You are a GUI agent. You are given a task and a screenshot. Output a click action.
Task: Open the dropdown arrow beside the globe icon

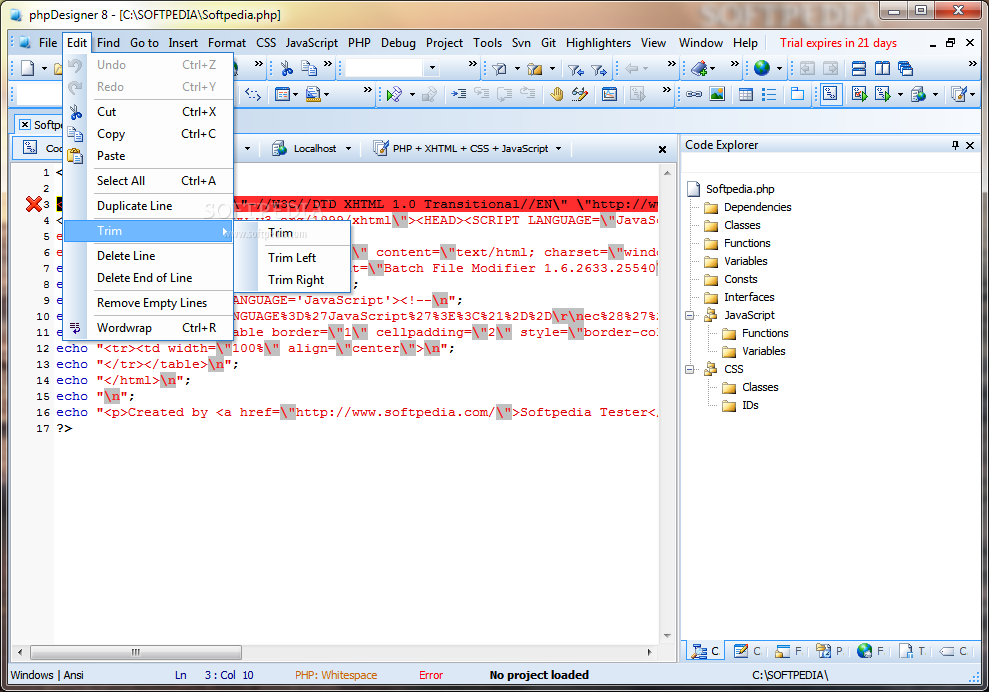pos(780,69)
